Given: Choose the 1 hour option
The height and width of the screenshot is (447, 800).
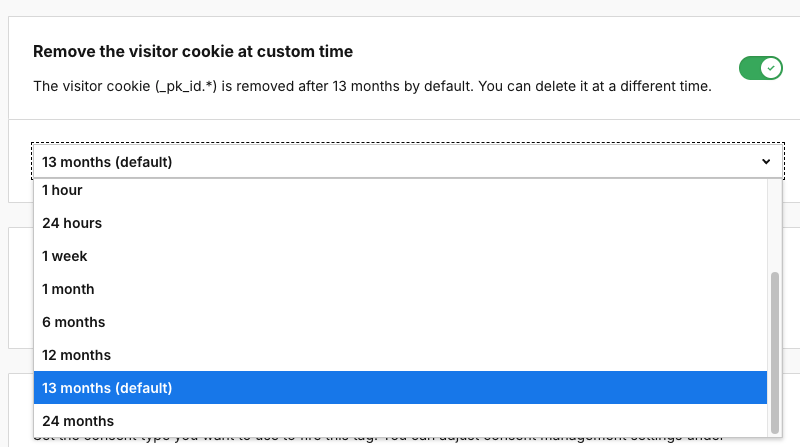Looking at the screenshot, I should pos(62,190).
